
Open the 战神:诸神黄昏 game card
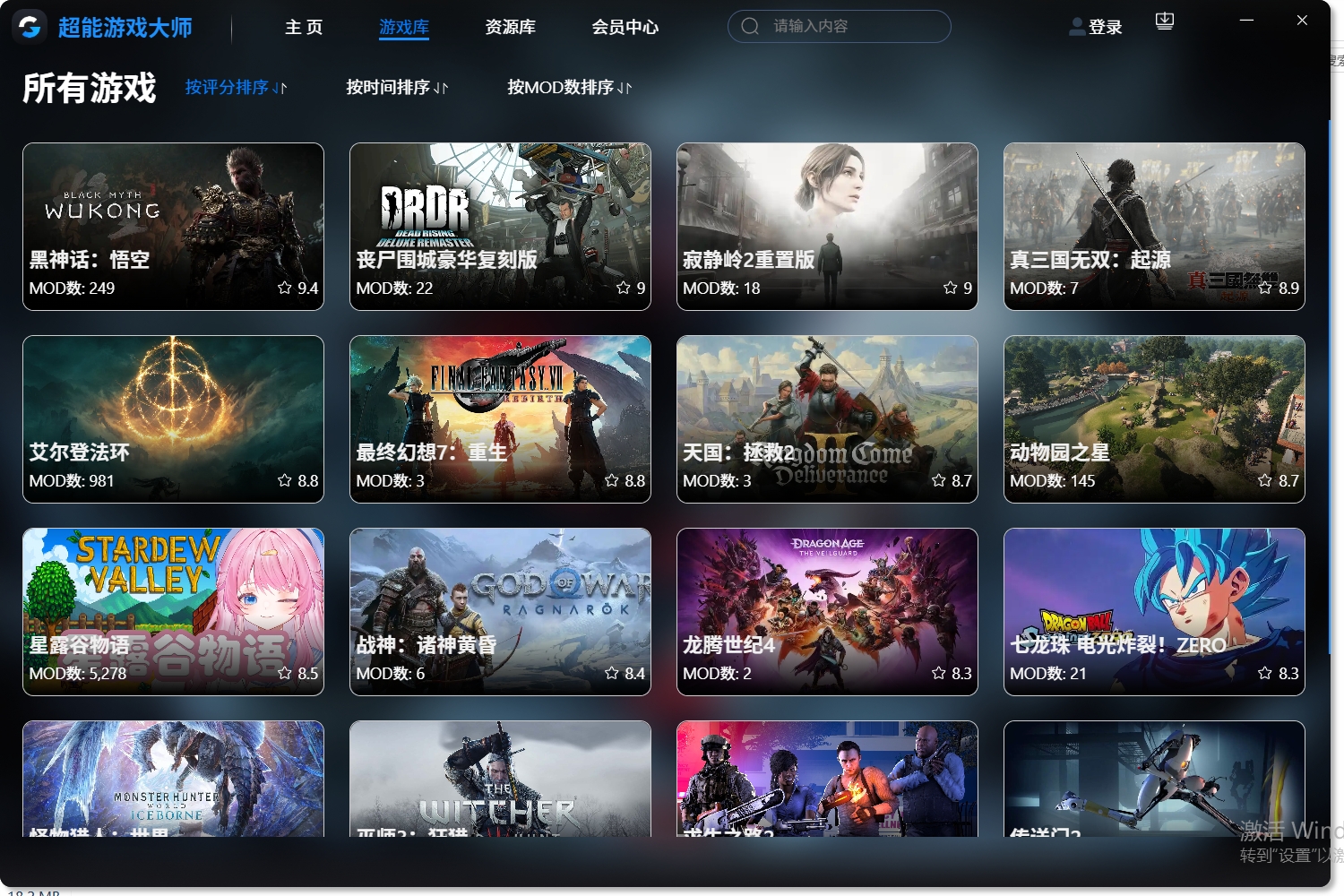(x=500, y=612)
